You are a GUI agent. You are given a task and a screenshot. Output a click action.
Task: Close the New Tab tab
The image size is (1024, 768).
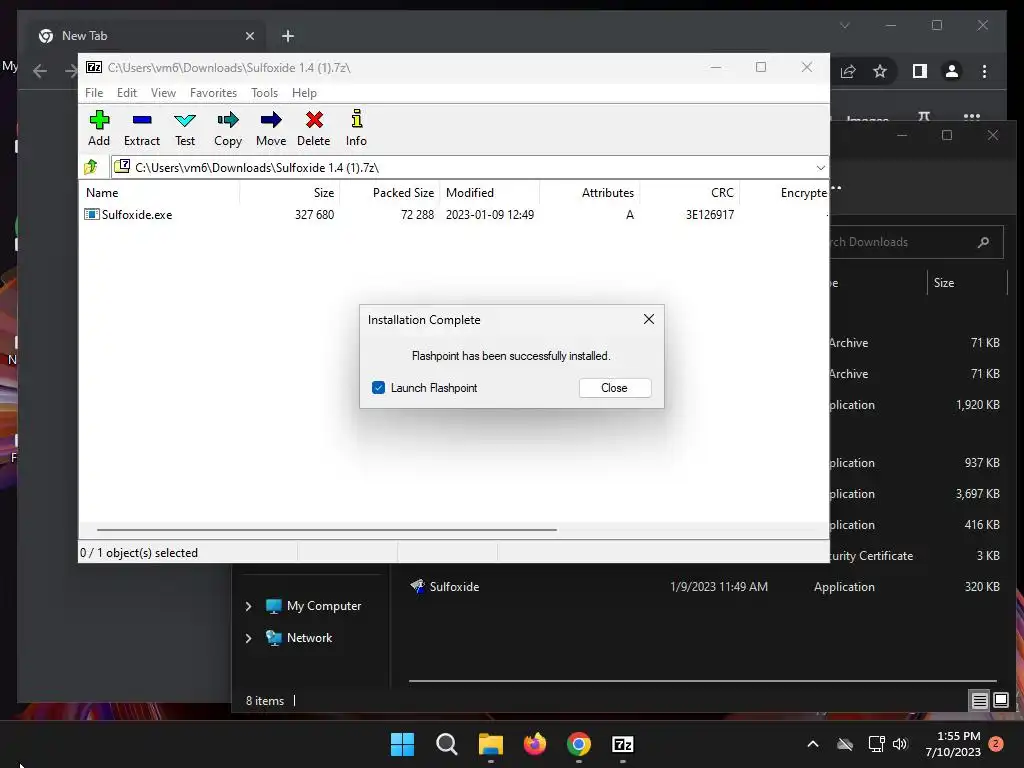click(x=249, y=36)
